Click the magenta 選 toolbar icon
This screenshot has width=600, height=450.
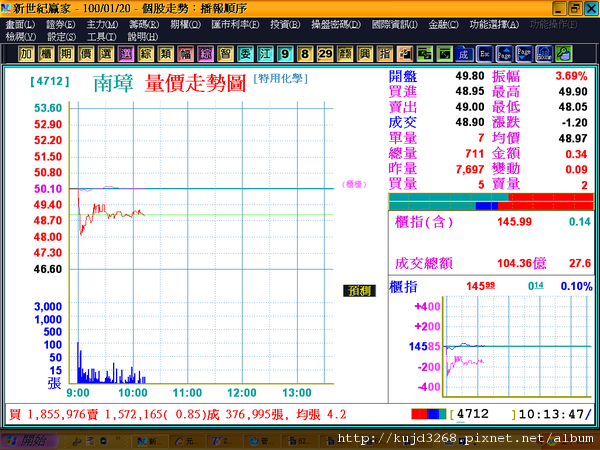click(x=126, y=54)
